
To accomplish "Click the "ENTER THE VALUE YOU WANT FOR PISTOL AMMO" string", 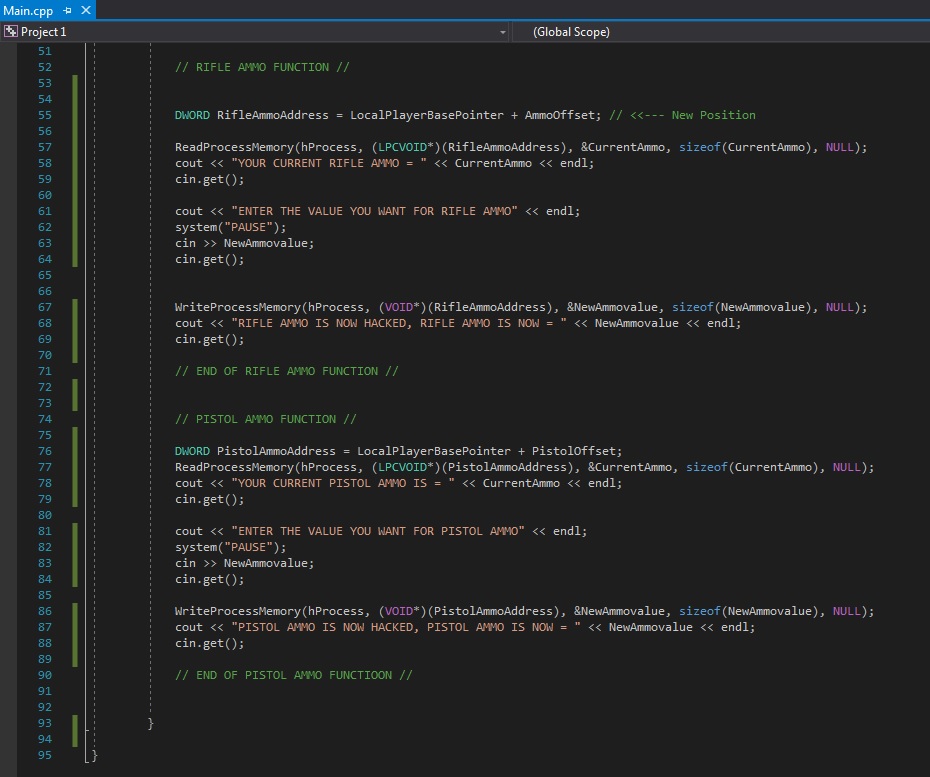I will coord(378,531).
